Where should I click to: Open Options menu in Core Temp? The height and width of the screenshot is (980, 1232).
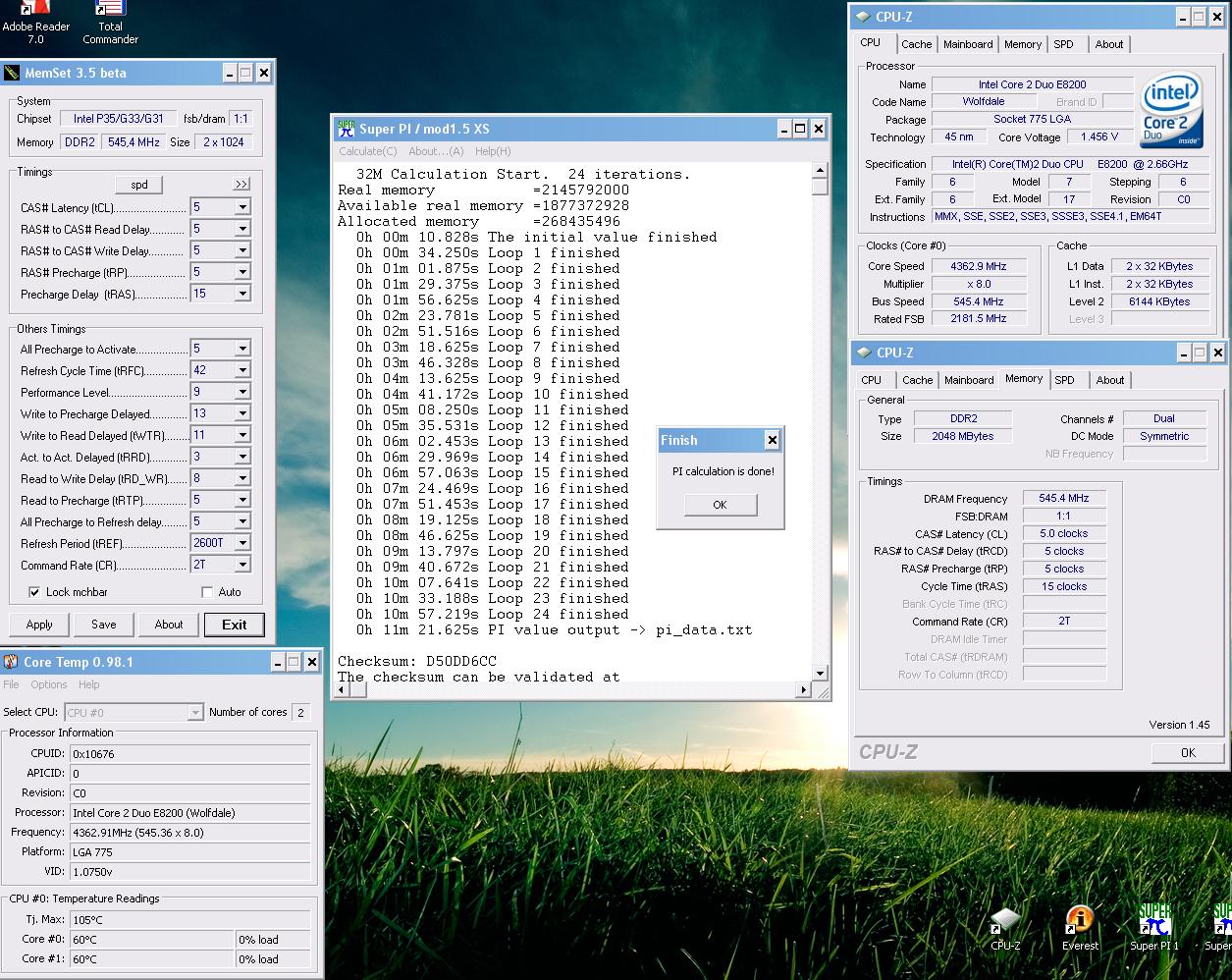pyautogui.click(x=49, y=684)
